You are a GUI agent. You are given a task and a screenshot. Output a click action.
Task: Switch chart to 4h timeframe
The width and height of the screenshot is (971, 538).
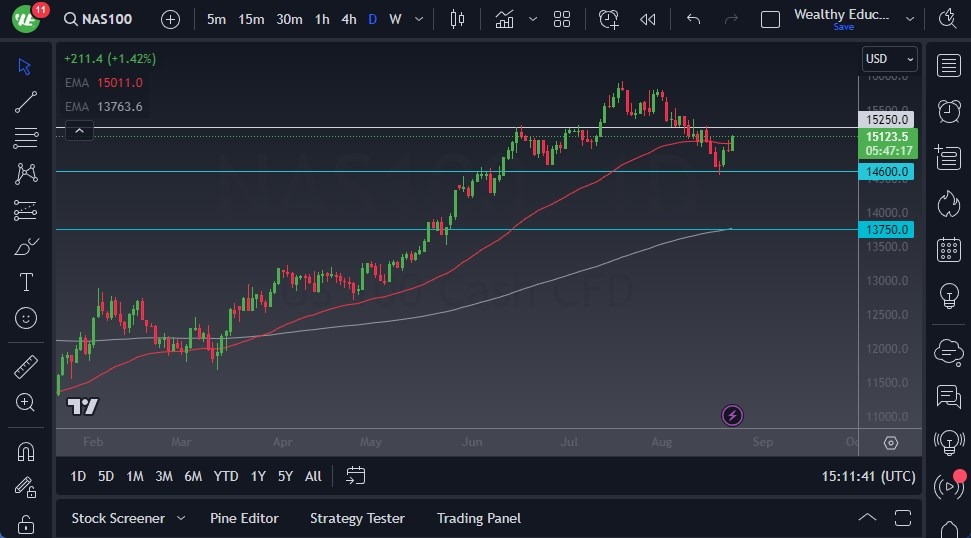coord(348,19)
